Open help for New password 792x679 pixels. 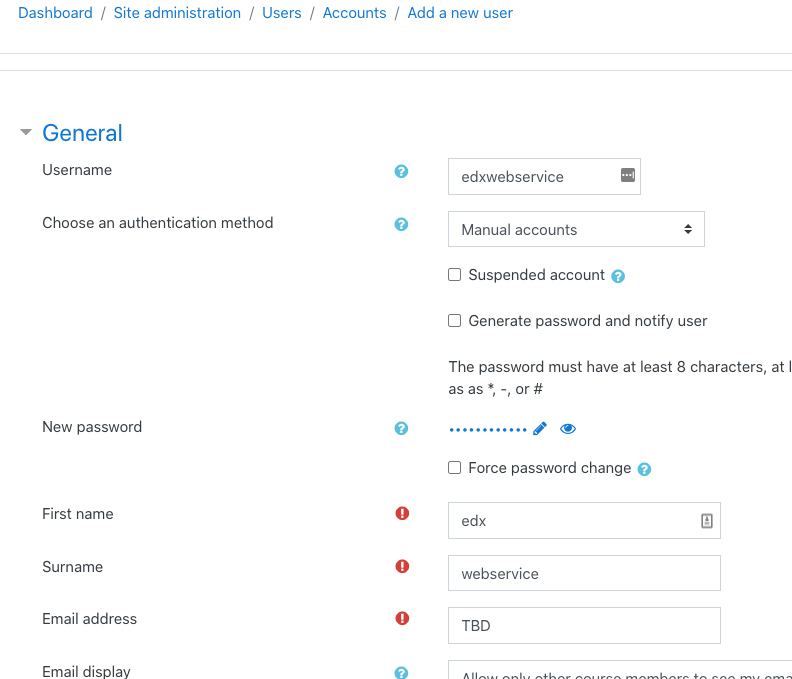pyautogui.click(x=401, y=428)
